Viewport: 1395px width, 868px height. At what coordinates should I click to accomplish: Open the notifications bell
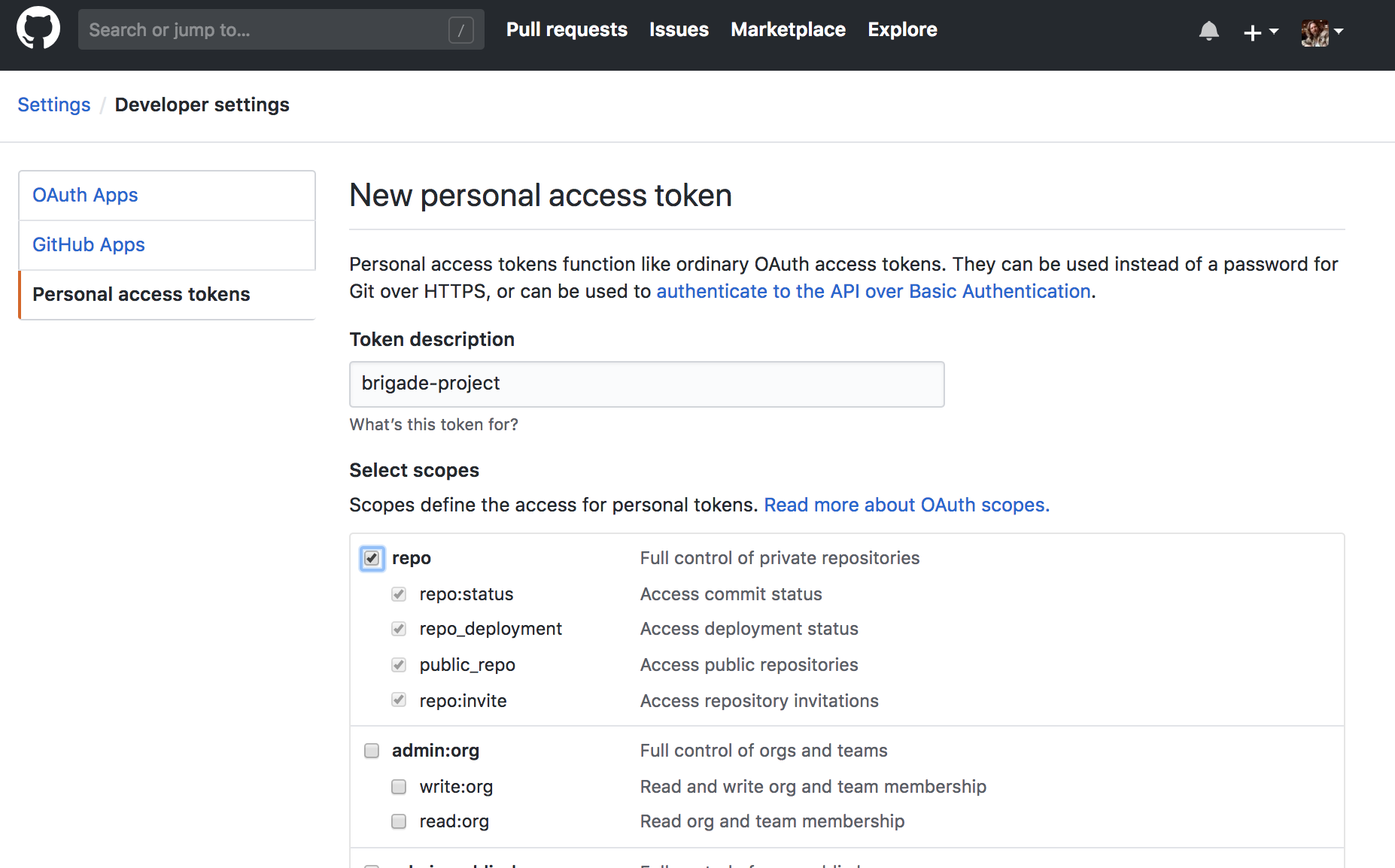point(1208,31)
